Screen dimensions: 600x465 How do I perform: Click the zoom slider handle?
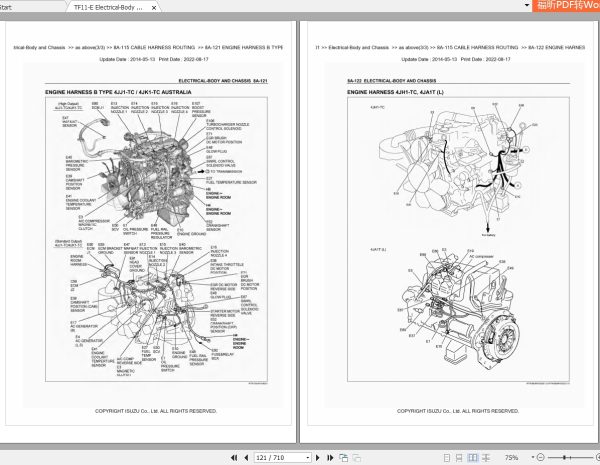(565, 457)
